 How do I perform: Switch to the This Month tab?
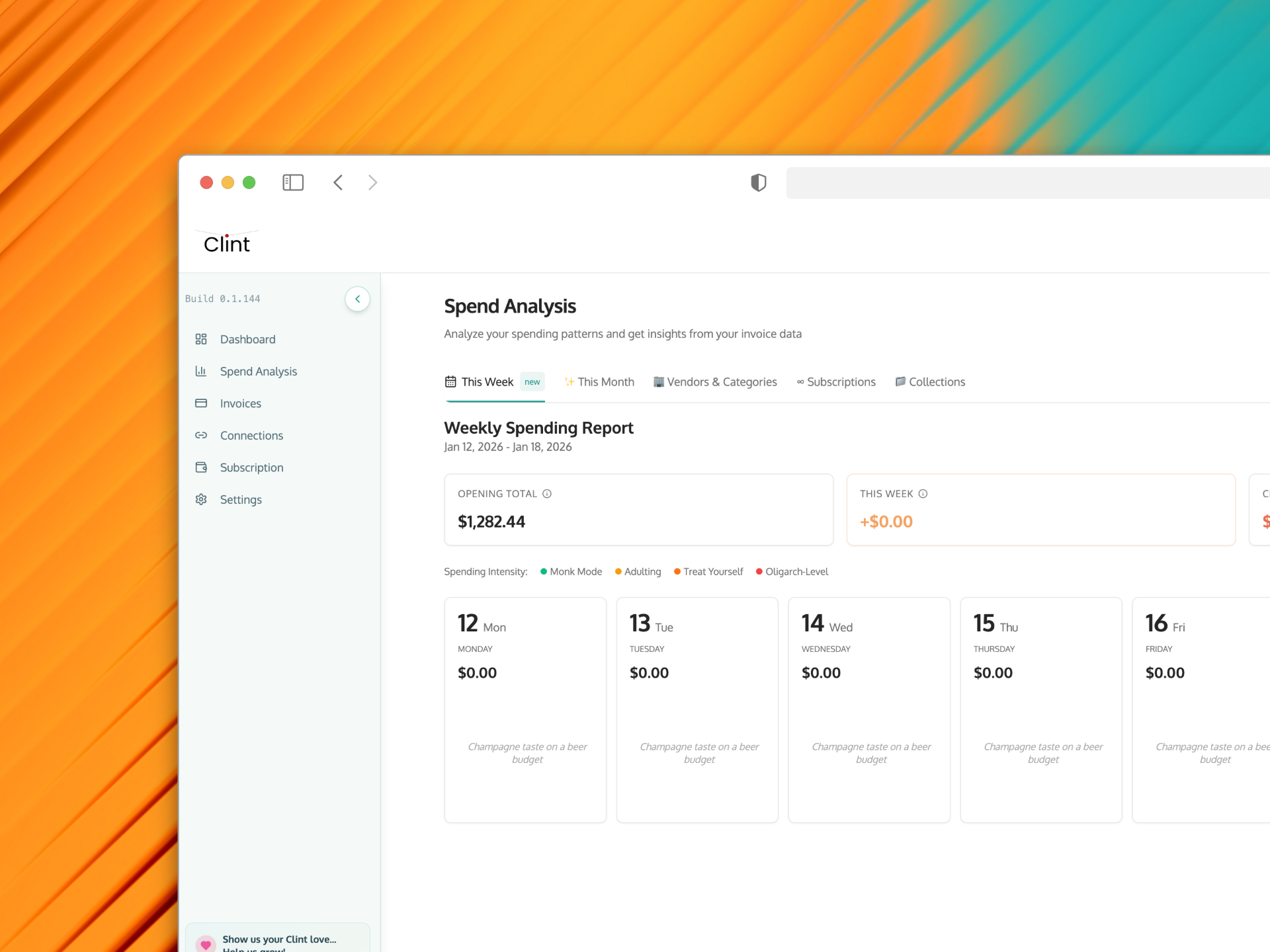(599, 382)
